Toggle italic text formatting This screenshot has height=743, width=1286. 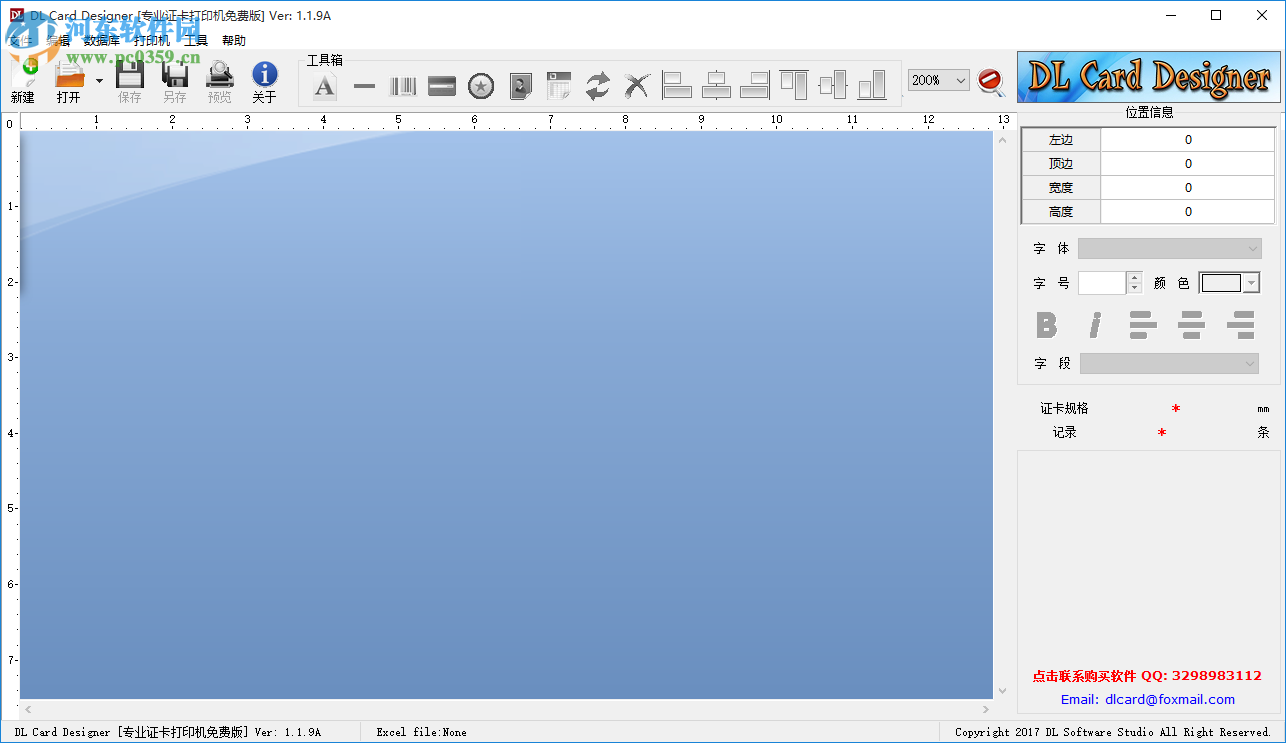[x=1095, y=325]
